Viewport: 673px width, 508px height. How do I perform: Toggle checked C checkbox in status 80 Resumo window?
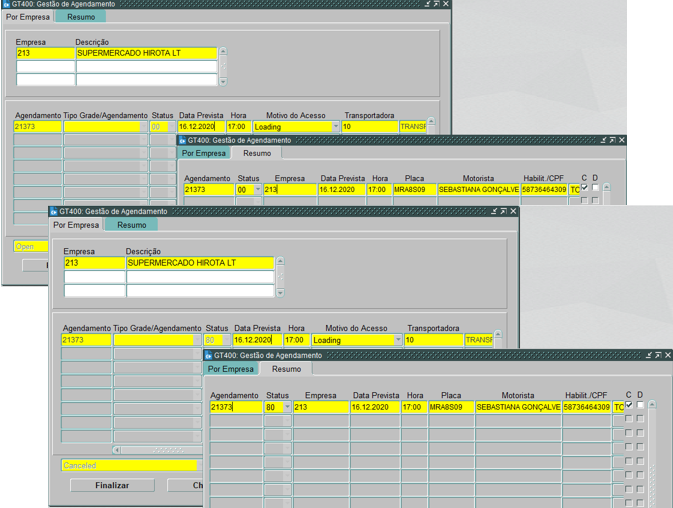pos(629,405)
